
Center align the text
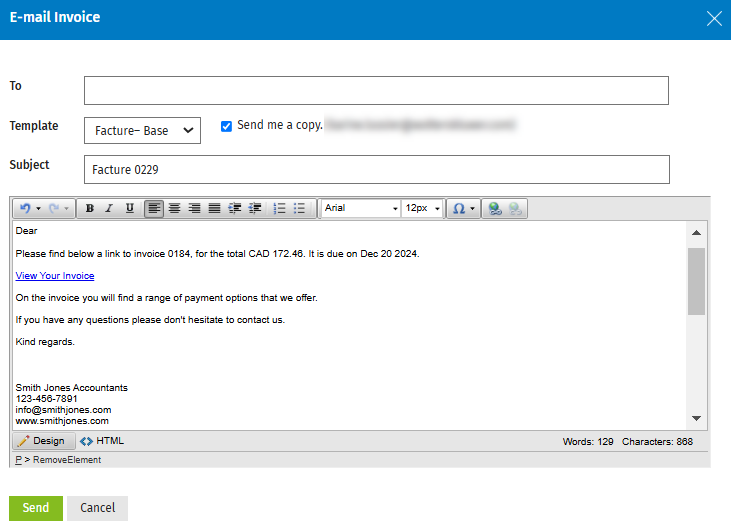click(174, 208)
